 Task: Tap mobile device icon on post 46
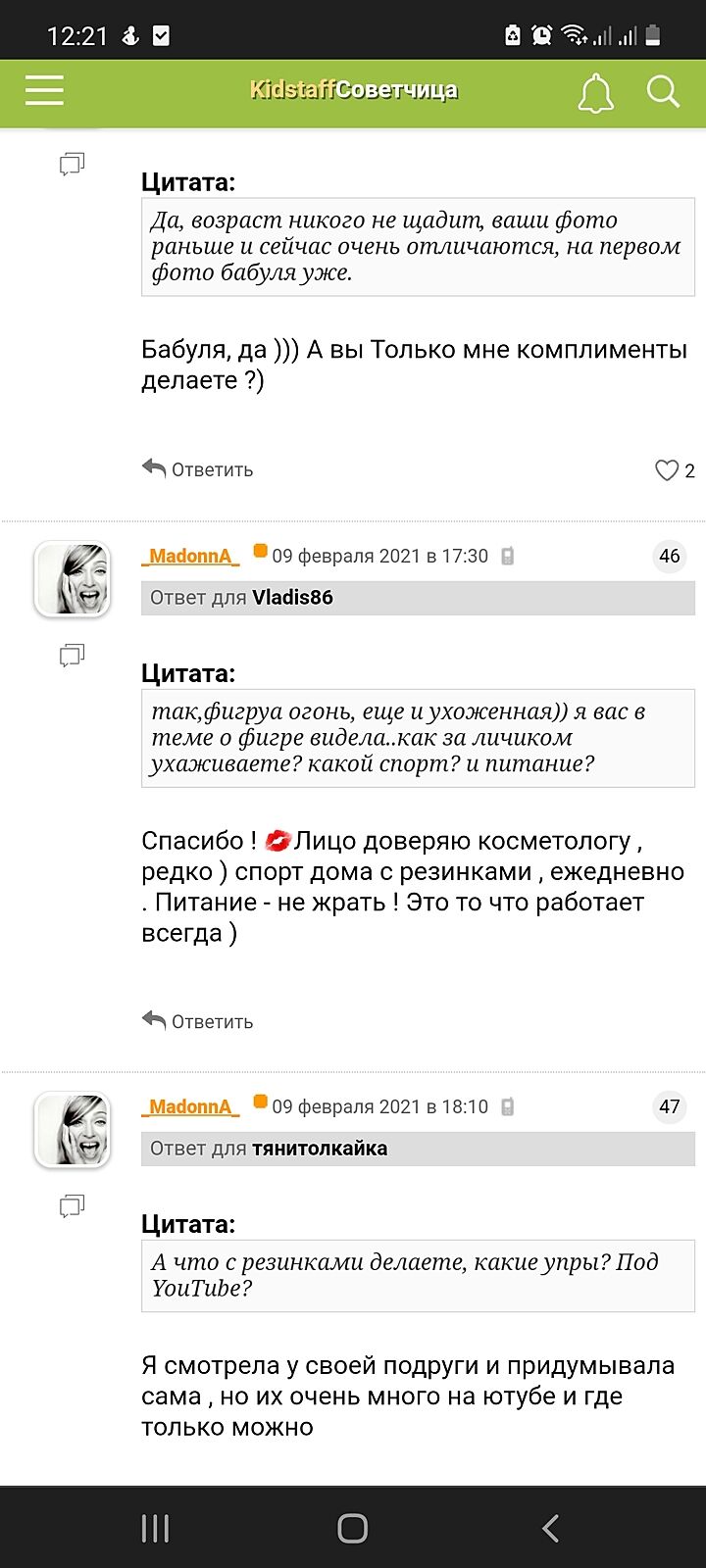(507, 557)
